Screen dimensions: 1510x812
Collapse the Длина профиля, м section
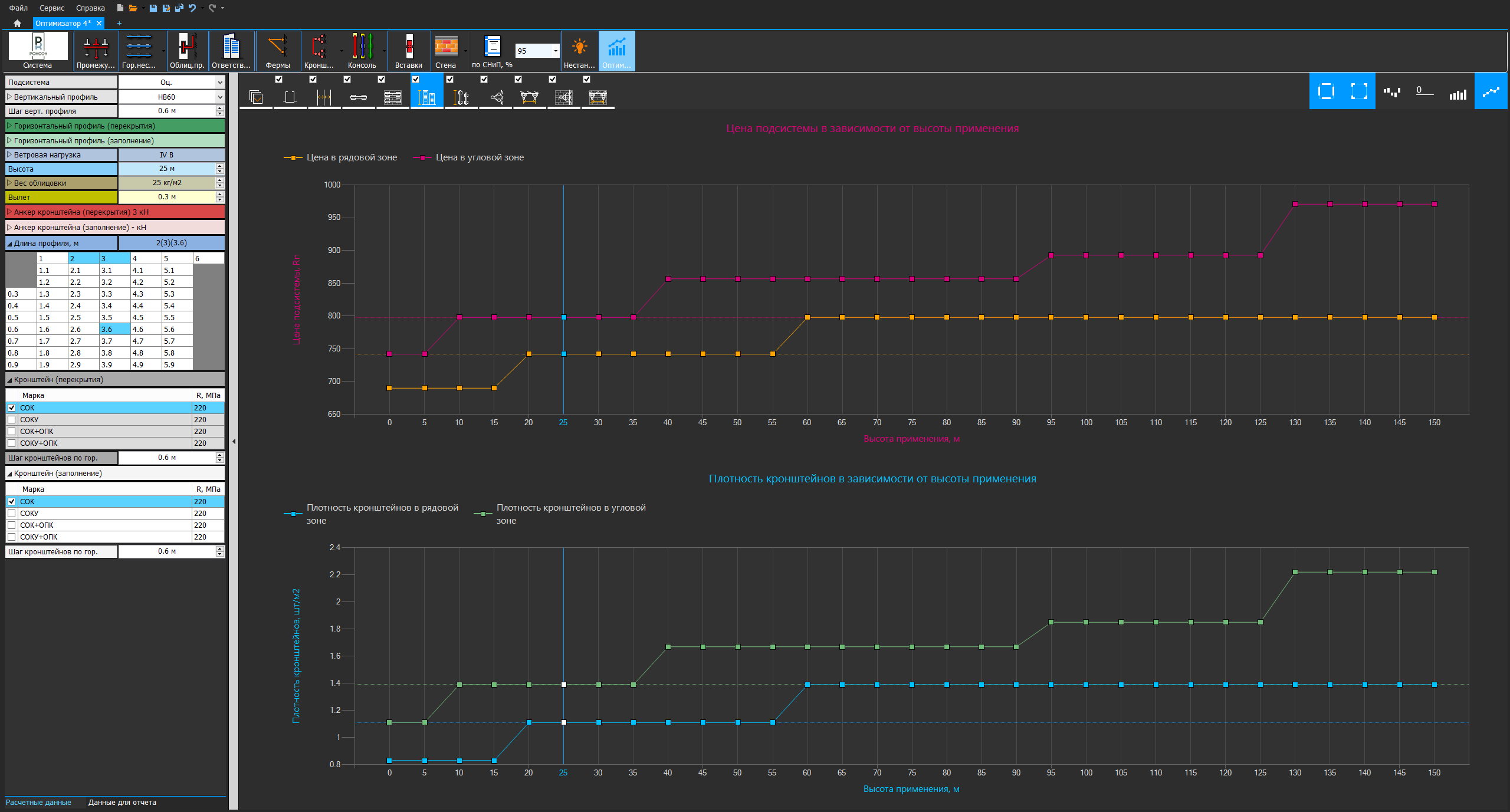click(9, 244)
